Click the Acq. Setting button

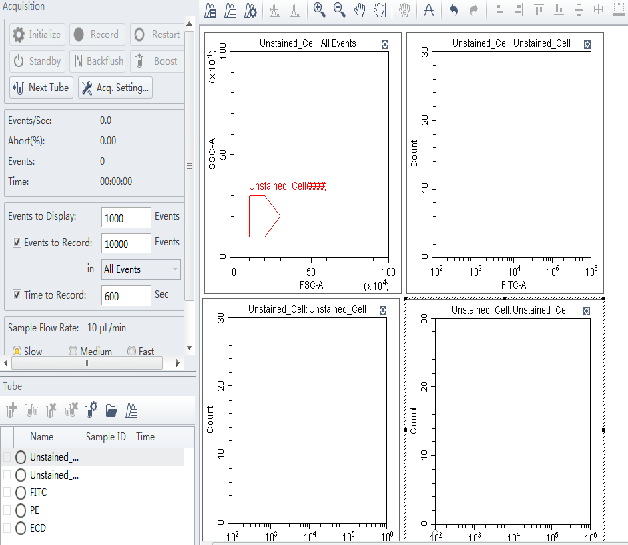[x=115, y=87]
